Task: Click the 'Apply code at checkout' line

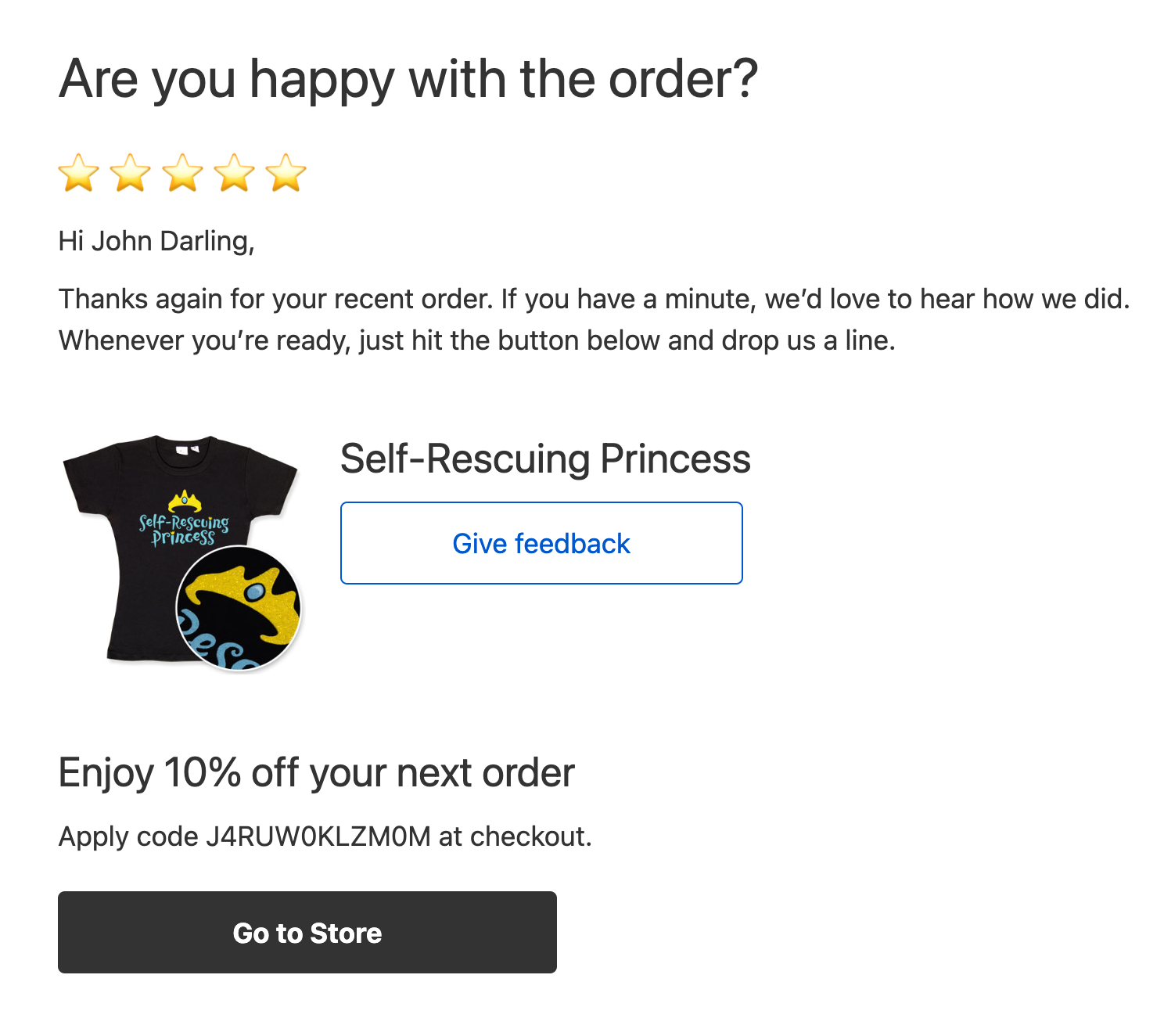Action: tap(326, 836)
